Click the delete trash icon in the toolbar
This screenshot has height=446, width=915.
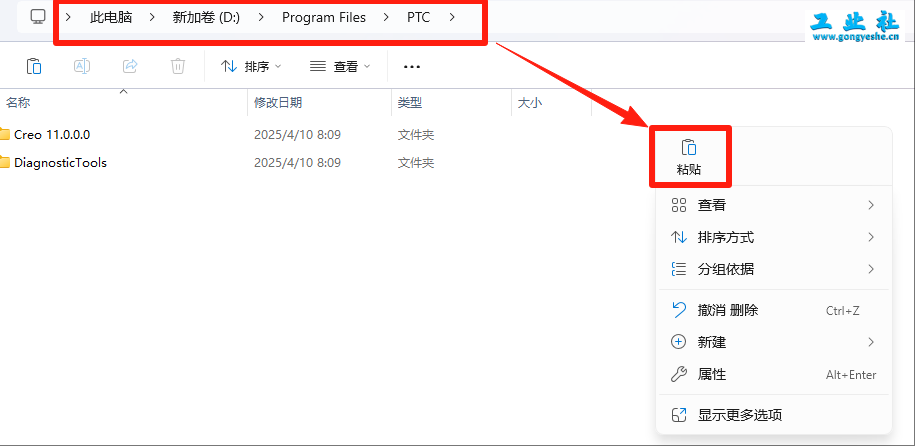(x=177, y=66)
